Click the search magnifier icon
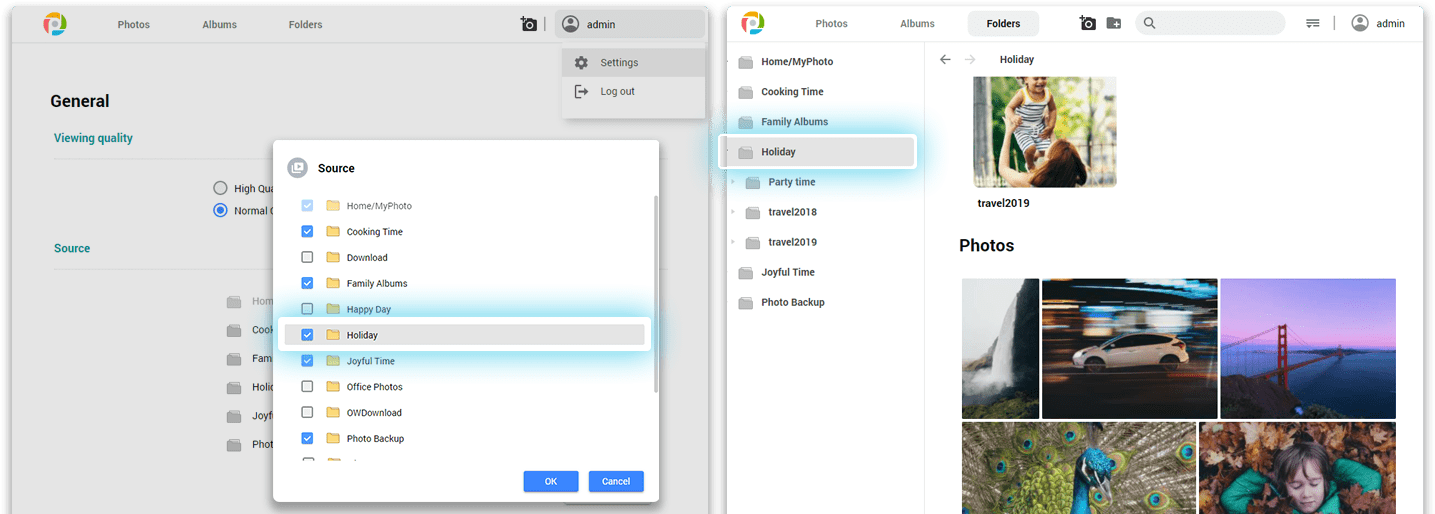This screenshot has height=514, width=1435. (x=1150, y=23)
